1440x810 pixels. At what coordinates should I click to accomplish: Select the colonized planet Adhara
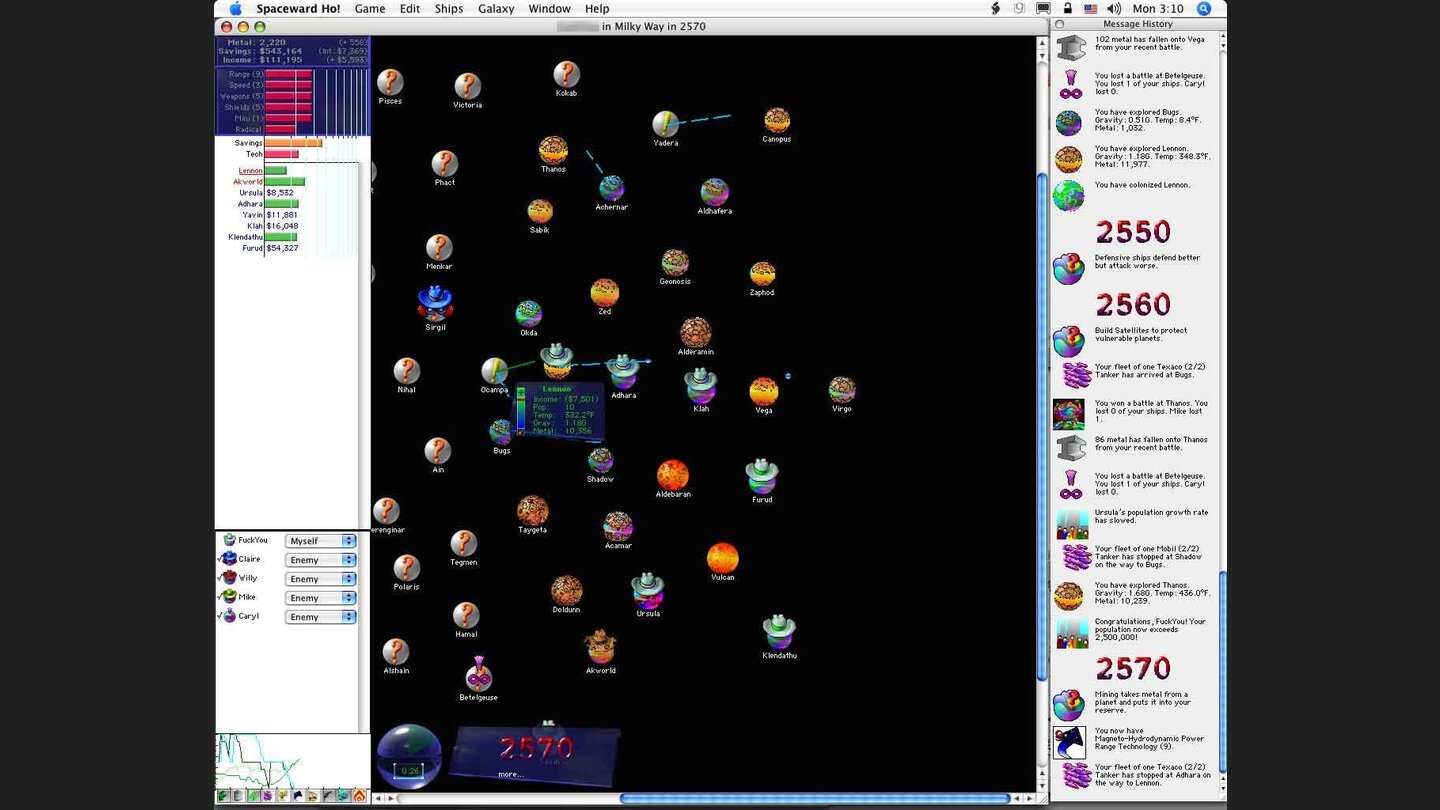point(622,371)
